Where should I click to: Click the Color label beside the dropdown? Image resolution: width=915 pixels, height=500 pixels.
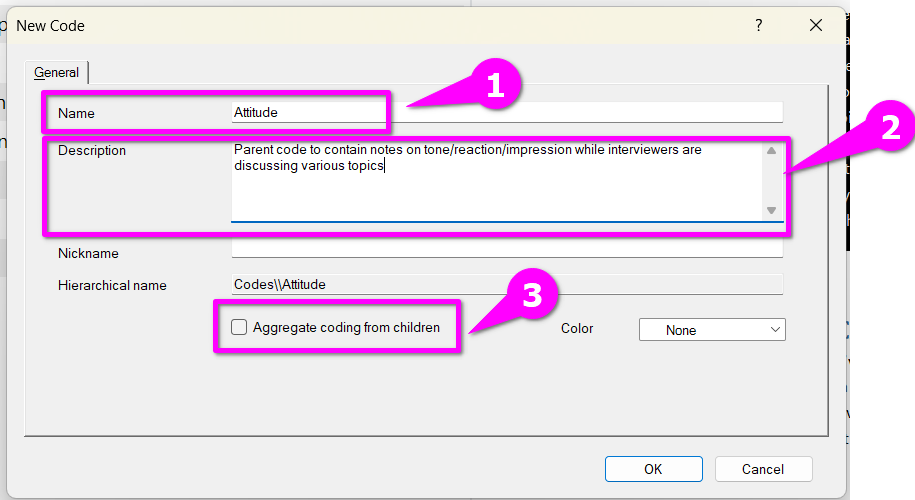[x=577, y=328]
